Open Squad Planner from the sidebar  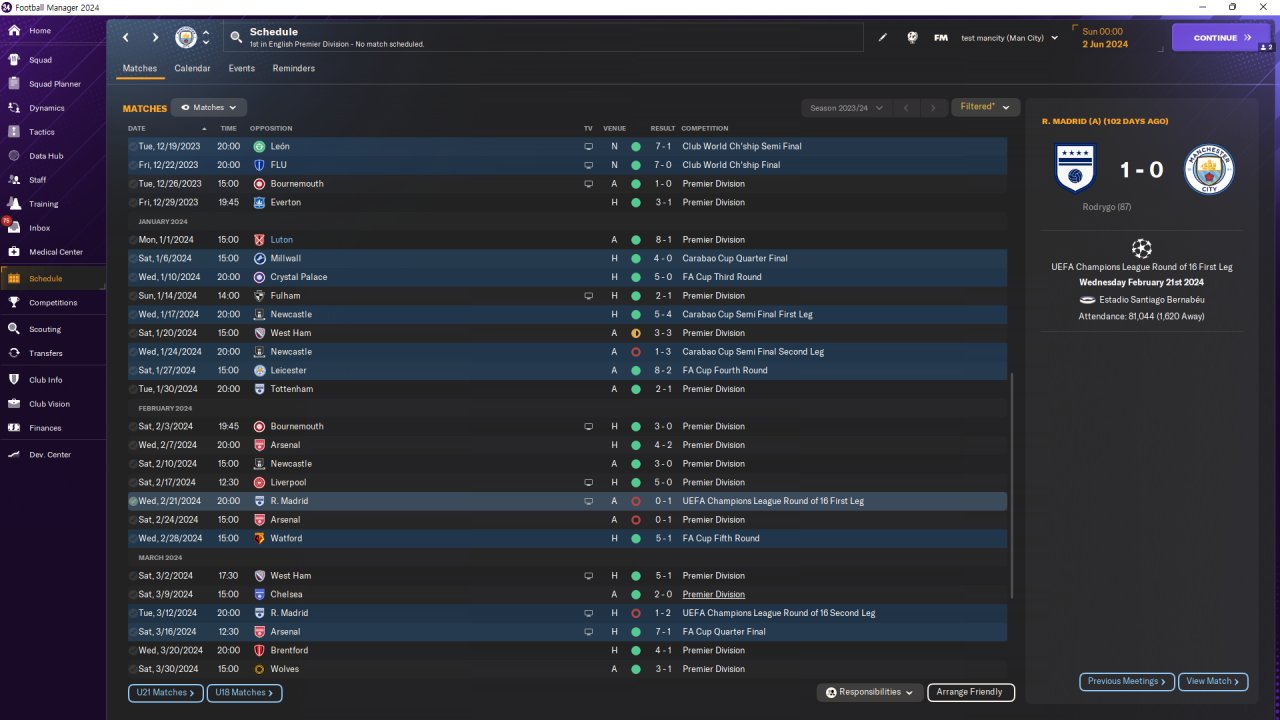click(x=55, y=84)
